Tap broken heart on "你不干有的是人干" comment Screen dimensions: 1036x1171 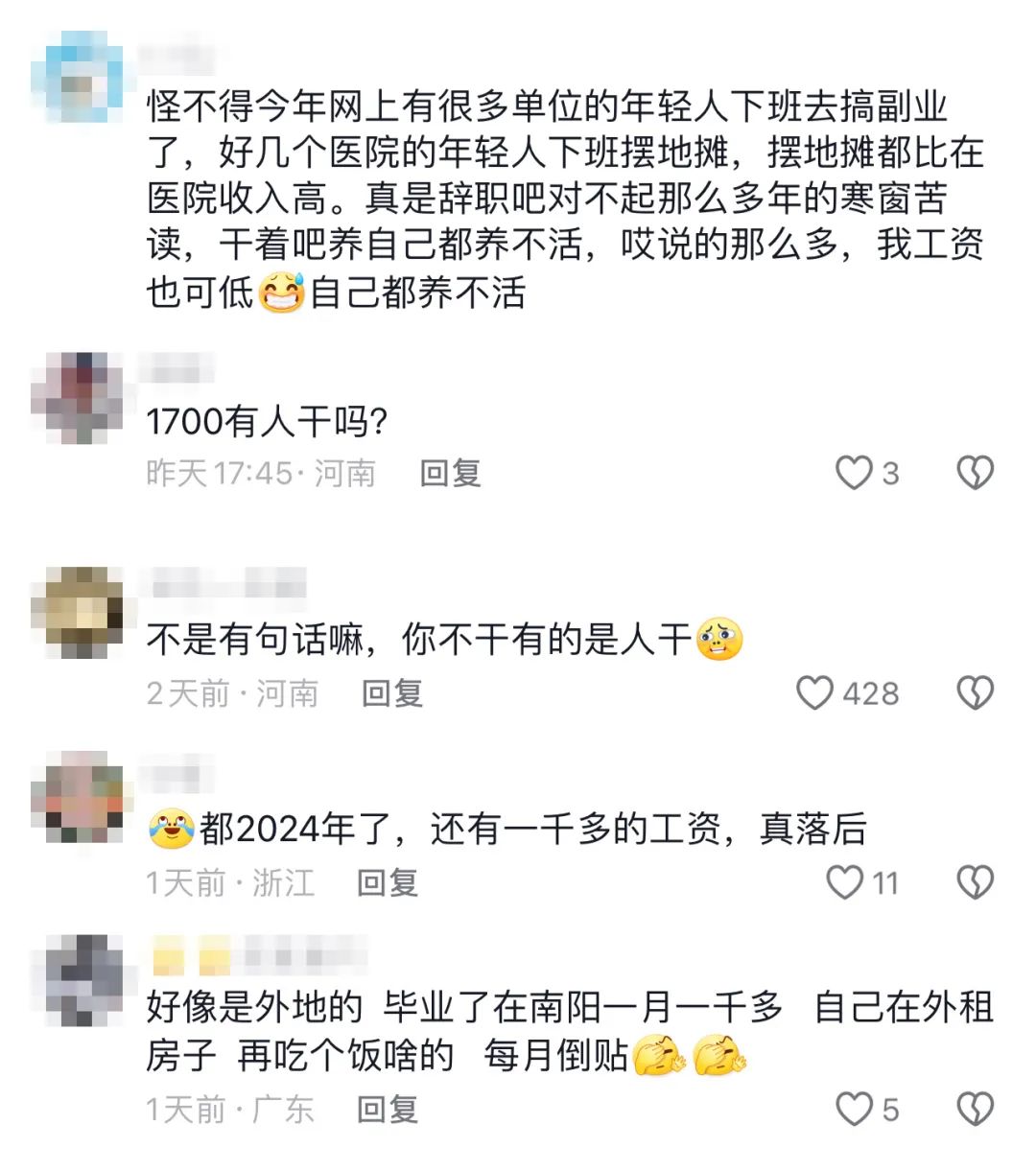pos(976,692)
